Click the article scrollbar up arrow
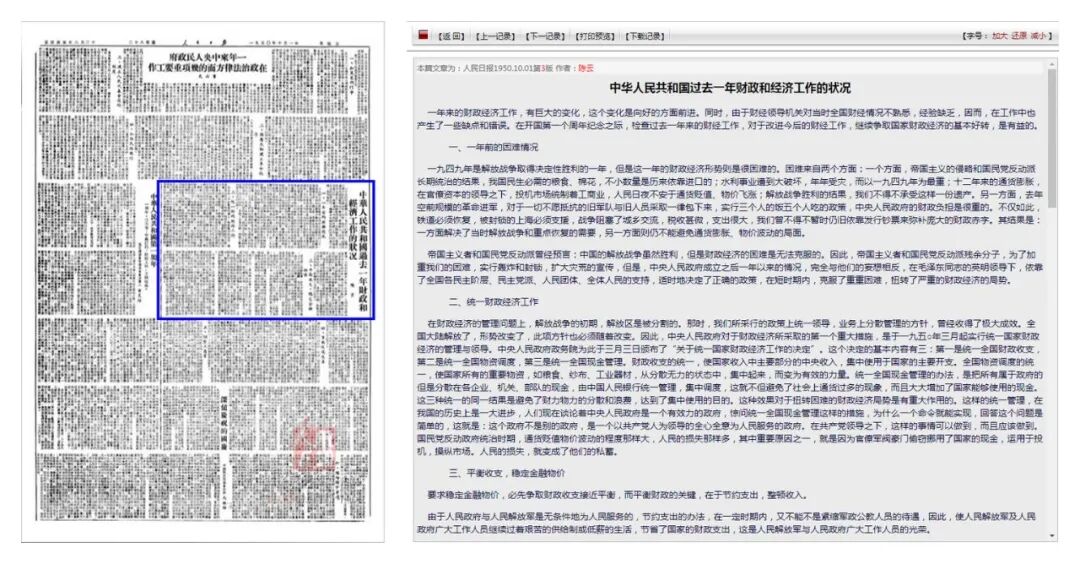This screenshot has width=1080, height=564. click(1052, 65)
